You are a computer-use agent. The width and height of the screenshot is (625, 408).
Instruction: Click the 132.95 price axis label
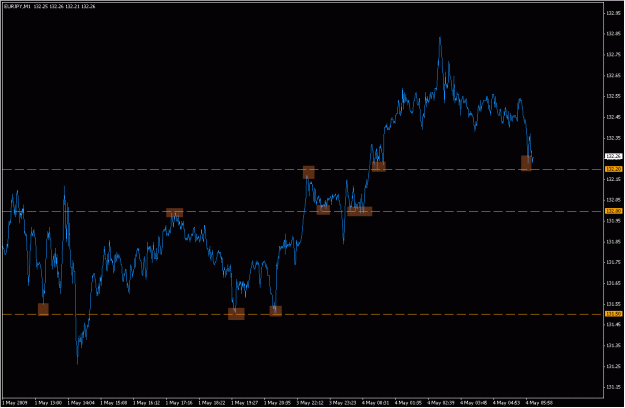point(613,13)
